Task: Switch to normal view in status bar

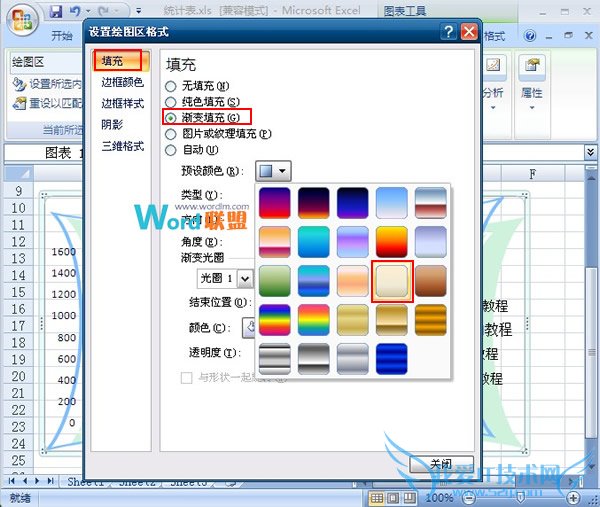Action: tap(377, 498)
